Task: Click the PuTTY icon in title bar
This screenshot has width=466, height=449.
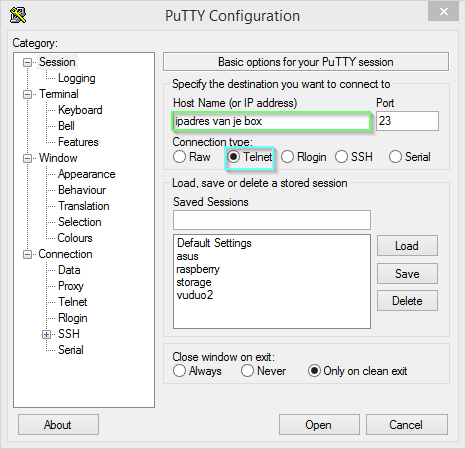Action: click(x=18, y=15)
